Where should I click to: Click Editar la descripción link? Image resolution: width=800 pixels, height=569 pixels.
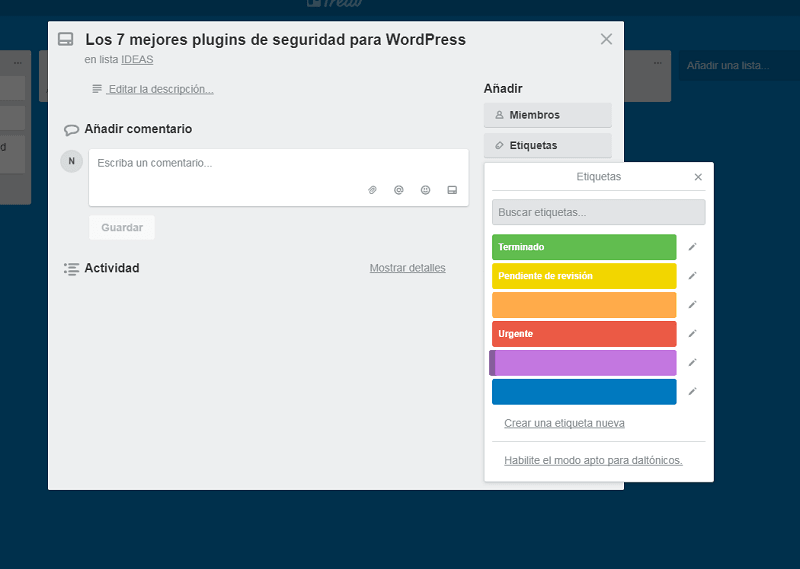[160, 89]
